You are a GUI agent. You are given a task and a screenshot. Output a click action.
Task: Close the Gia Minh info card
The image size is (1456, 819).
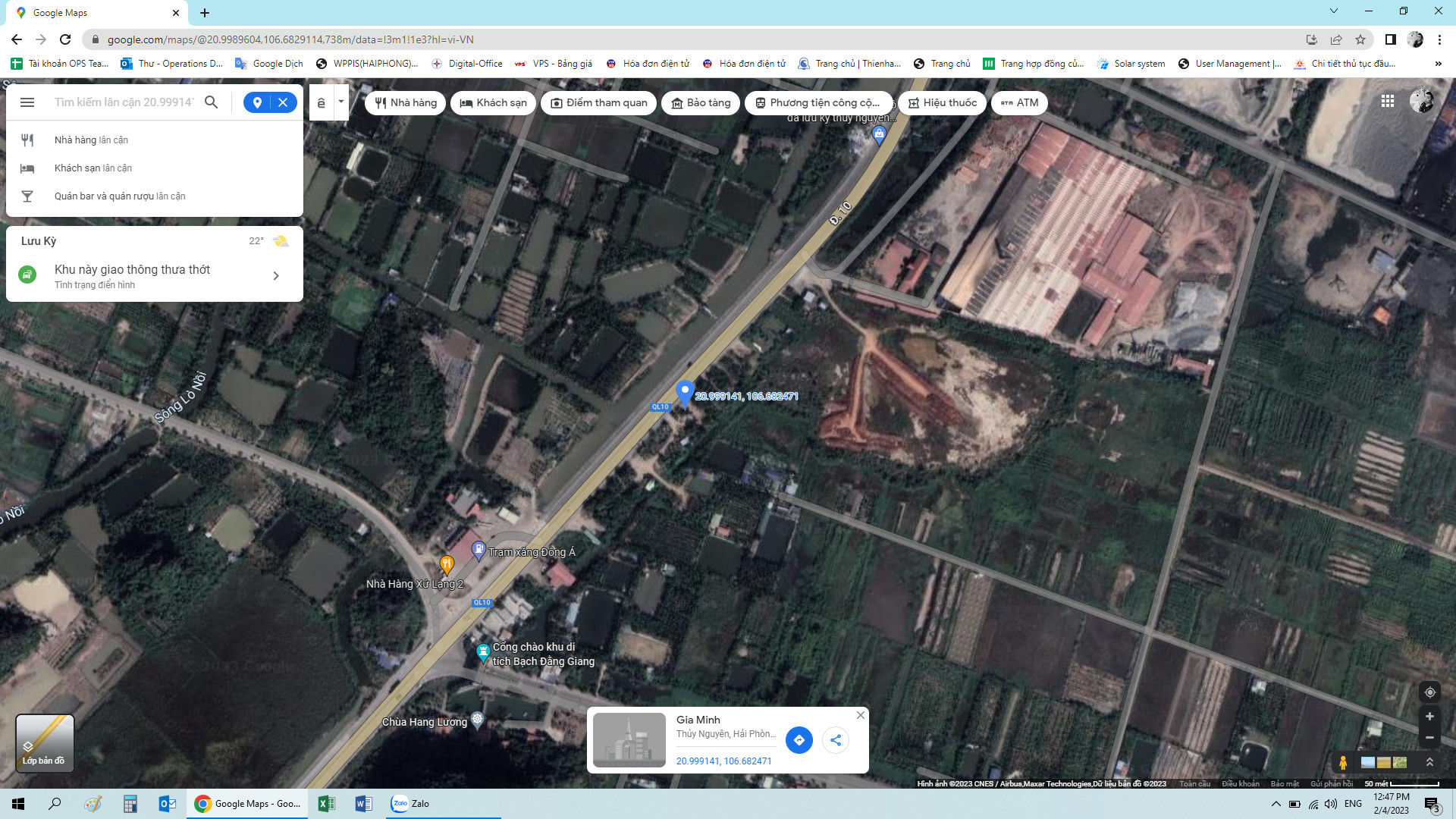[861, 715]
